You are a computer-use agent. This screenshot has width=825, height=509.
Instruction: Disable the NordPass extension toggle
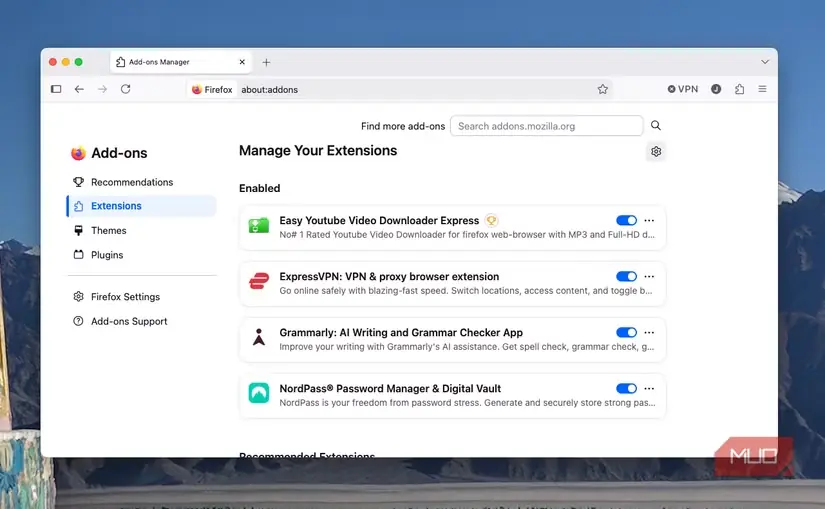(x=626, y=388)
